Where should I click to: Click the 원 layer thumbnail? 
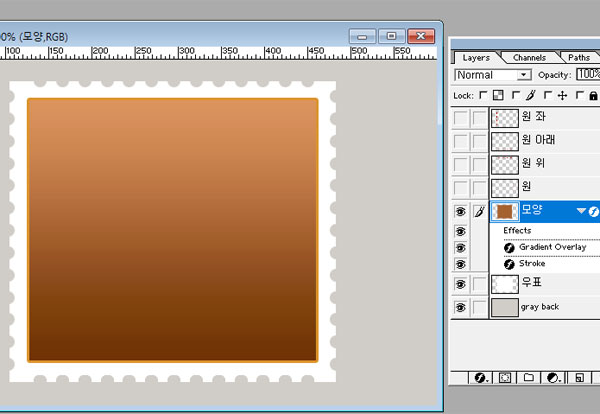(x=505, y=188)
